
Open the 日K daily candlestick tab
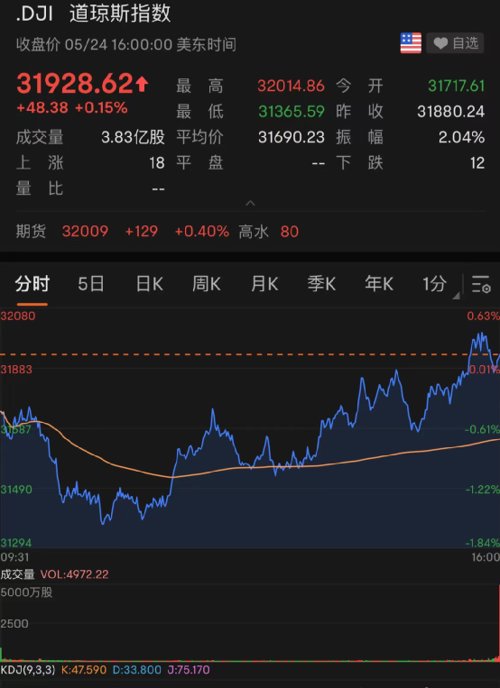tap(149, 284)
